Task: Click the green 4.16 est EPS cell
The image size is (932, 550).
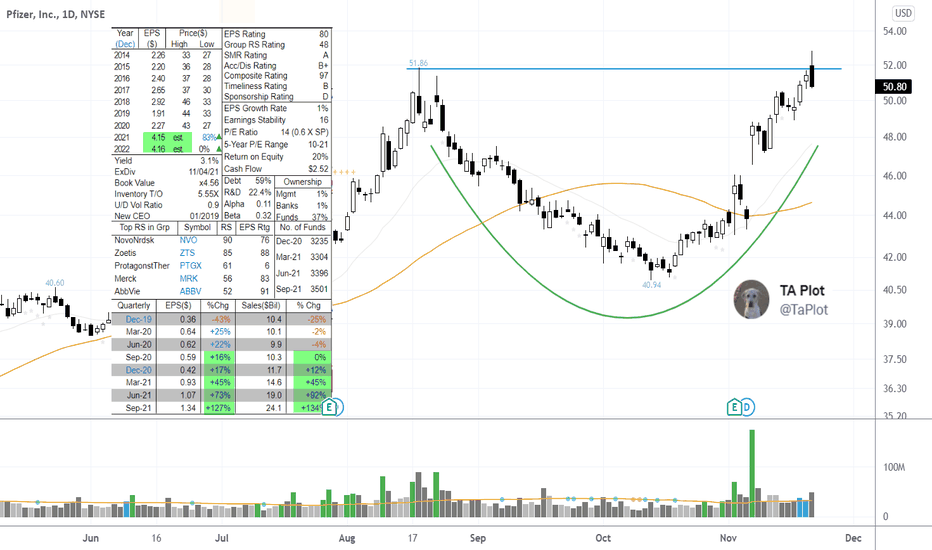Action: click(167, 149)
